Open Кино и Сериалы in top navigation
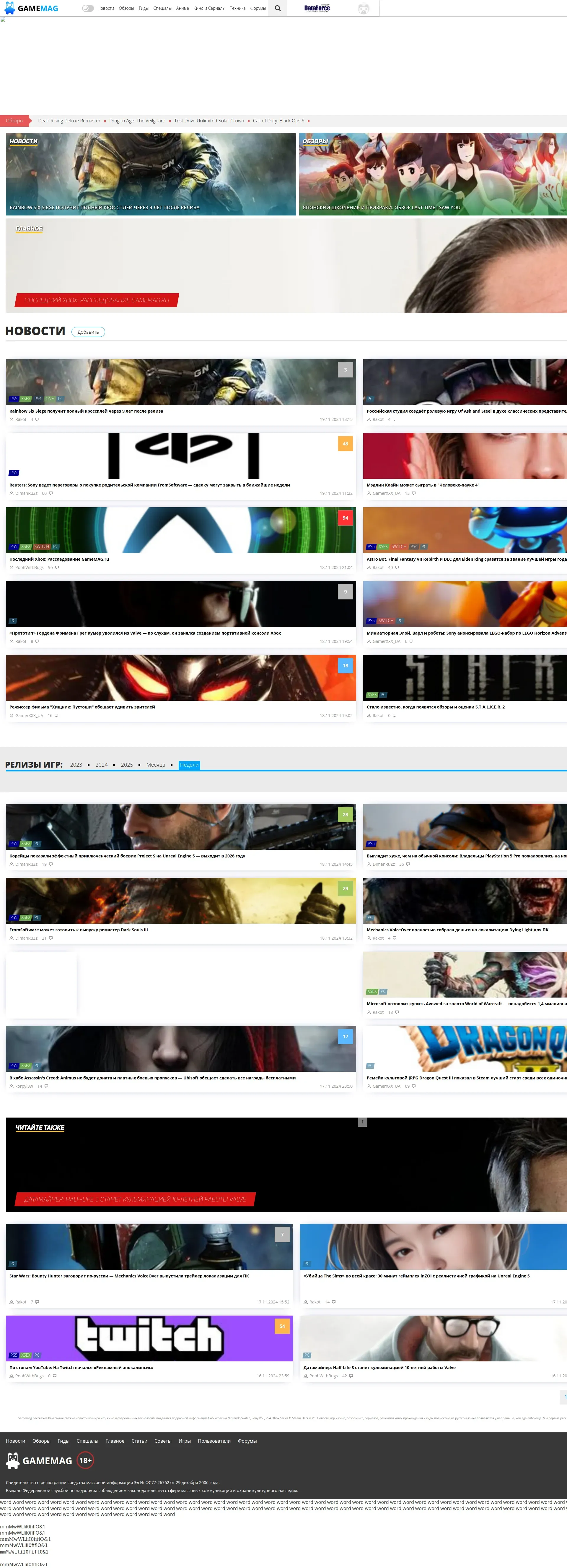 coord(209,9)
